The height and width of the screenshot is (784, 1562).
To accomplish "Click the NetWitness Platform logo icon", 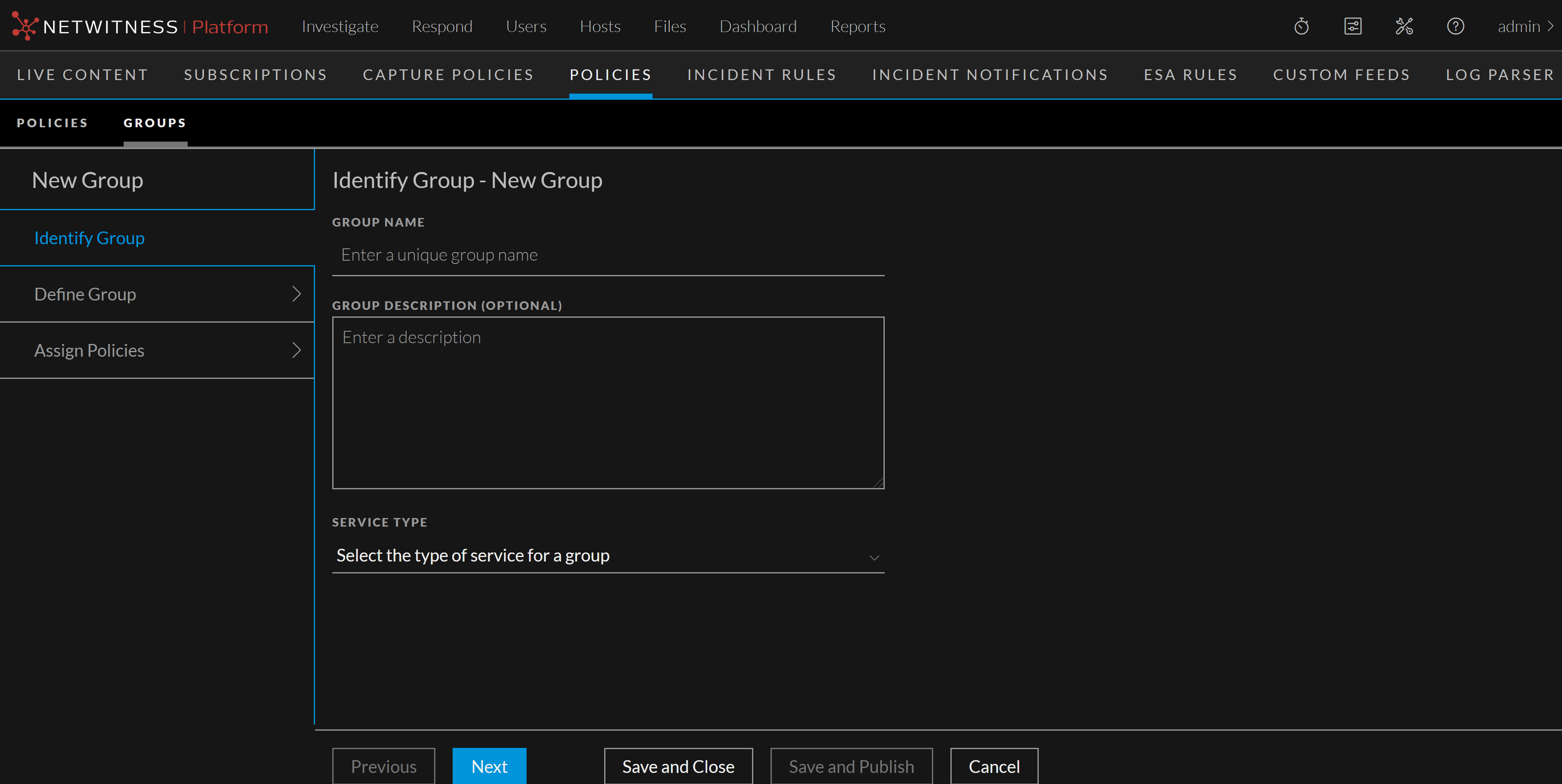I will [25, 26].
